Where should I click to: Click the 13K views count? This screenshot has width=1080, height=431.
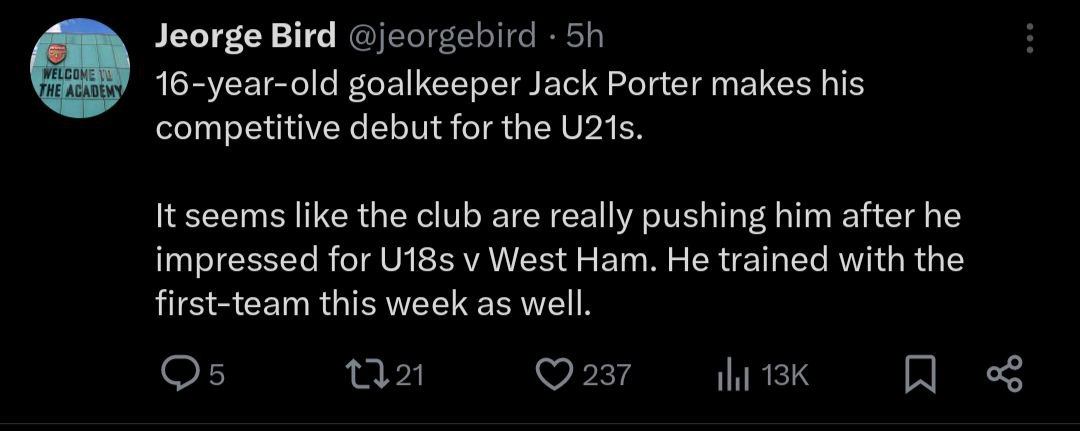point(784,375)
